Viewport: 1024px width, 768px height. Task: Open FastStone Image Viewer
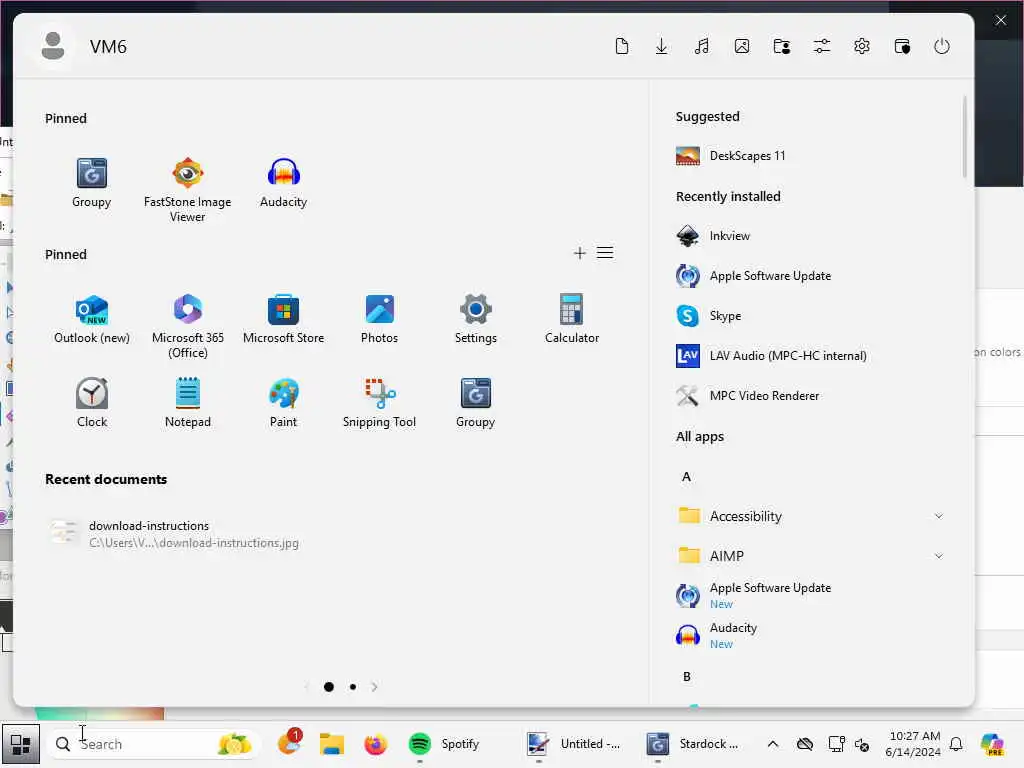(x=187, y=190)
